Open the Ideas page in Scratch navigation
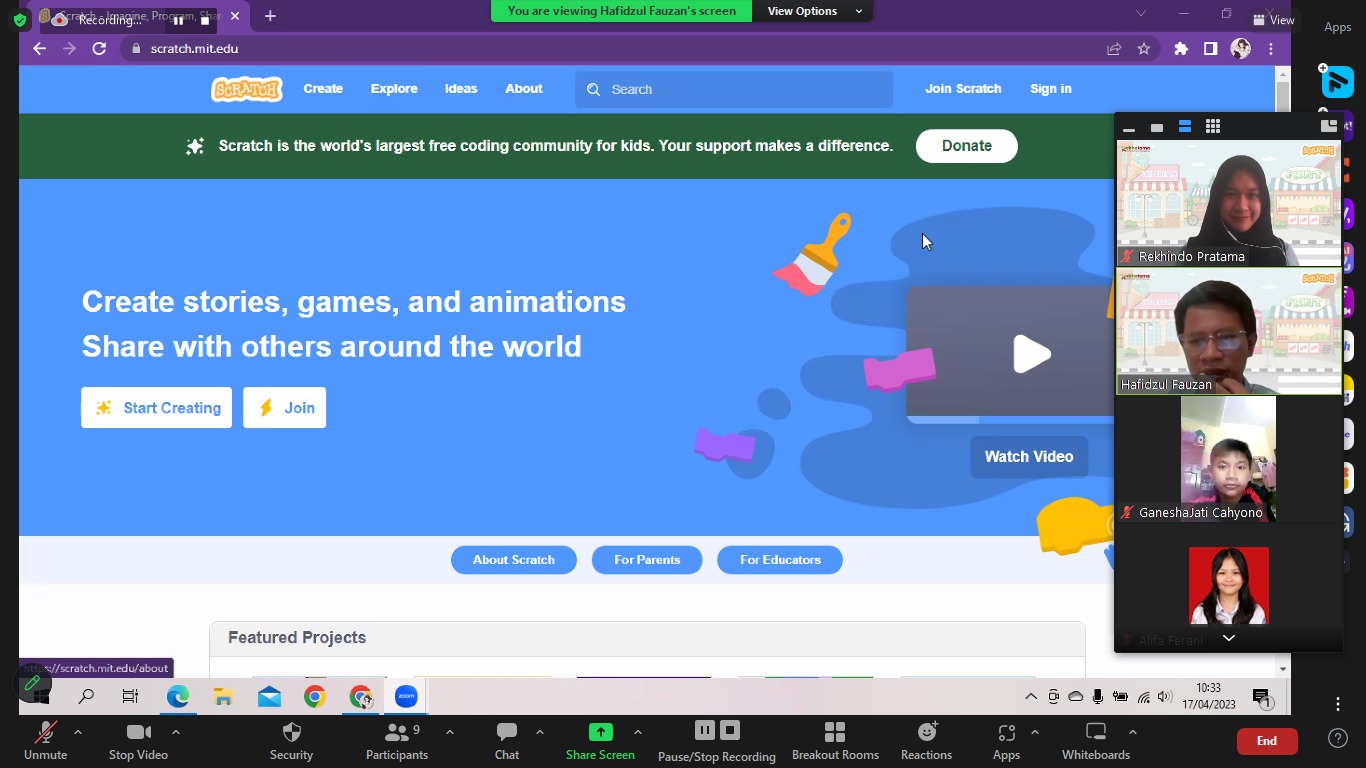1366x768 pixels. 461,89
